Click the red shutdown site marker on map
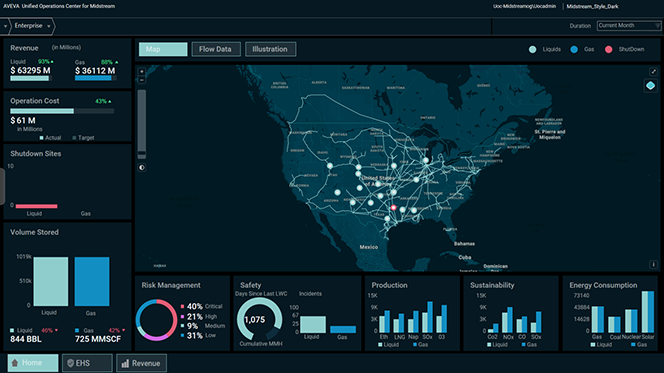The width and height of the screenshot is (664, 373). (393, 207)
